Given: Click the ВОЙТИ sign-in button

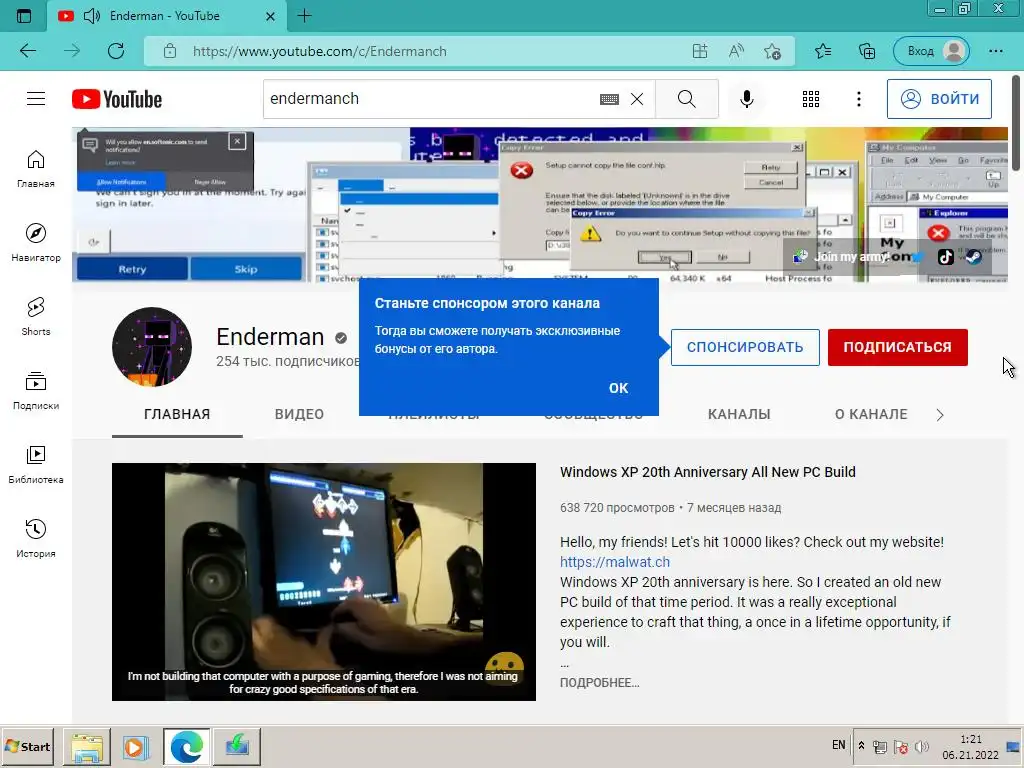Looking at the screenshot, I should tap(939, 99).
